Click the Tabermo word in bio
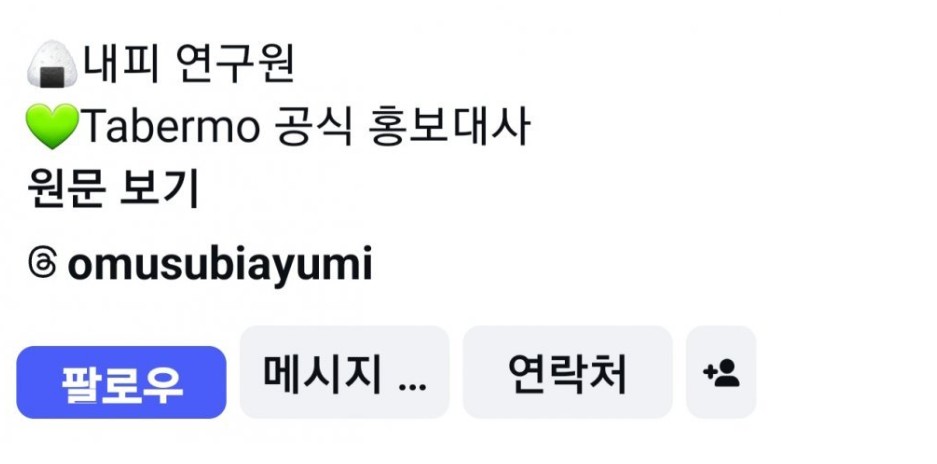This screenshot has width=937, height=464. click(170, 127)
